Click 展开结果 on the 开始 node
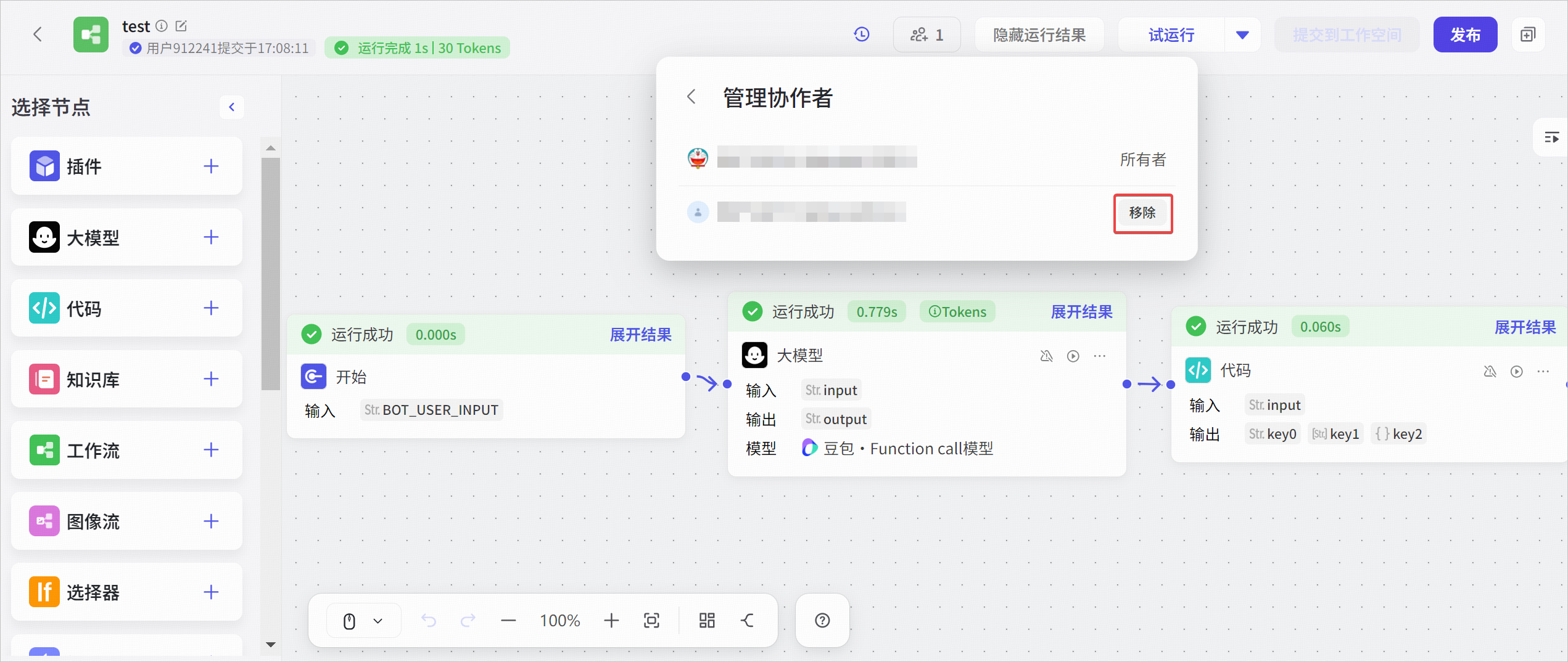The width and height of the screenshot is (1568, 662). pyautogui.click(x=640, y=335)
